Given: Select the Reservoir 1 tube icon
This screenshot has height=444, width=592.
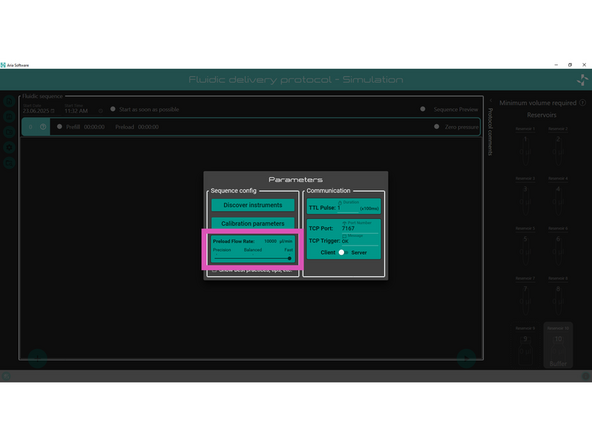Looking at the screenshot, I should coord(525,150).
